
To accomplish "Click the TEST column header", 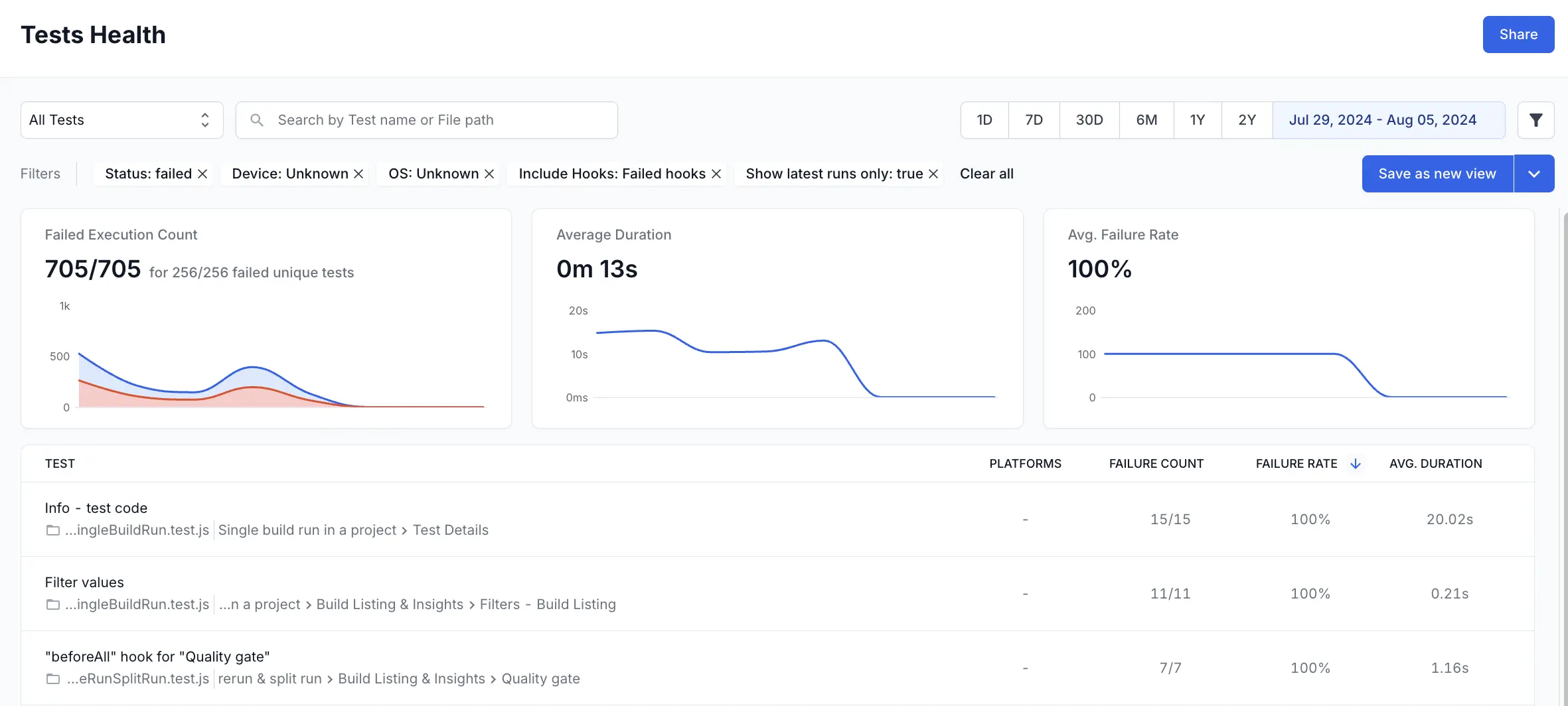I will coord(60,464).
